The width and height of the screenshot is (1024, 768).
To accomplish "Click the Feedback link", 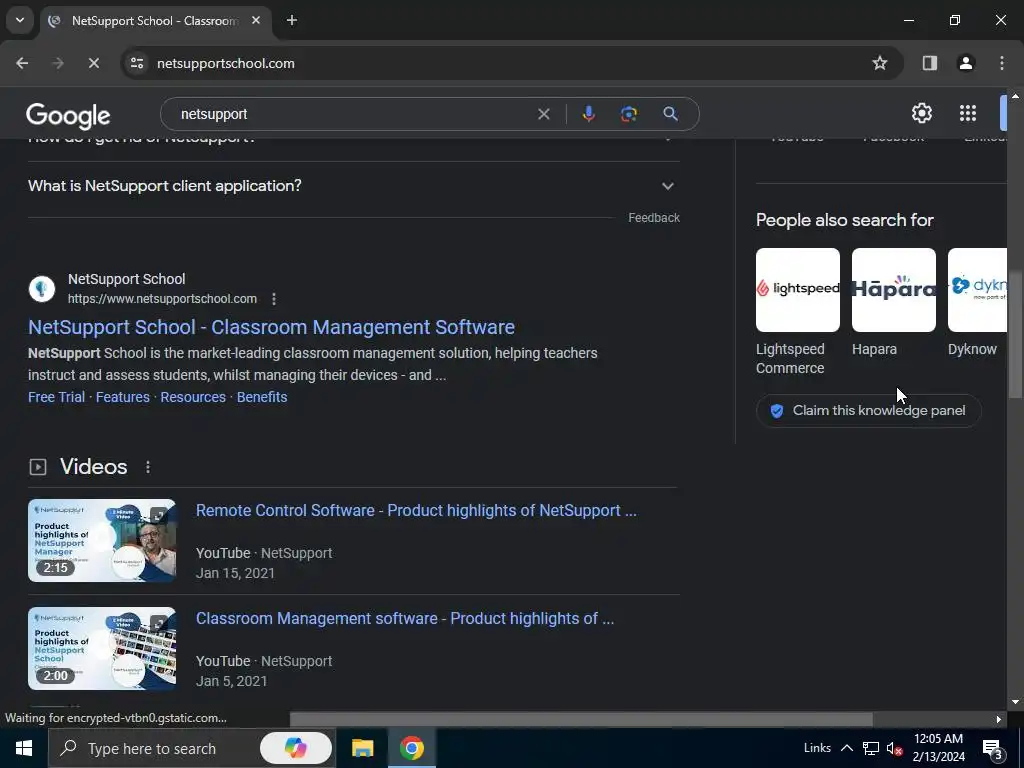I will (654, 218).
